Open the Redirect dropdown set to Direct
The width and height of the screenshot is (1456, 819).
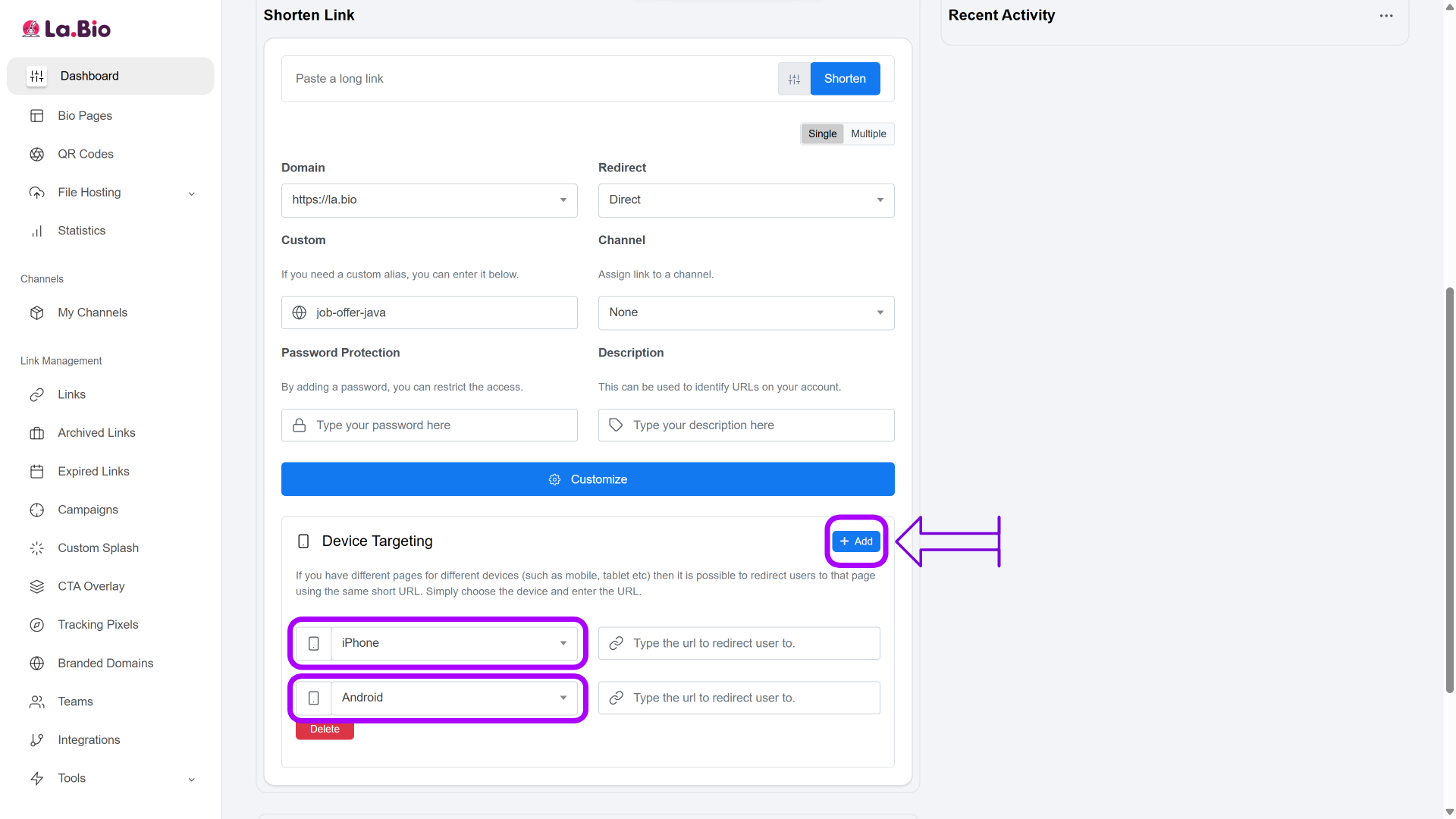746,200
